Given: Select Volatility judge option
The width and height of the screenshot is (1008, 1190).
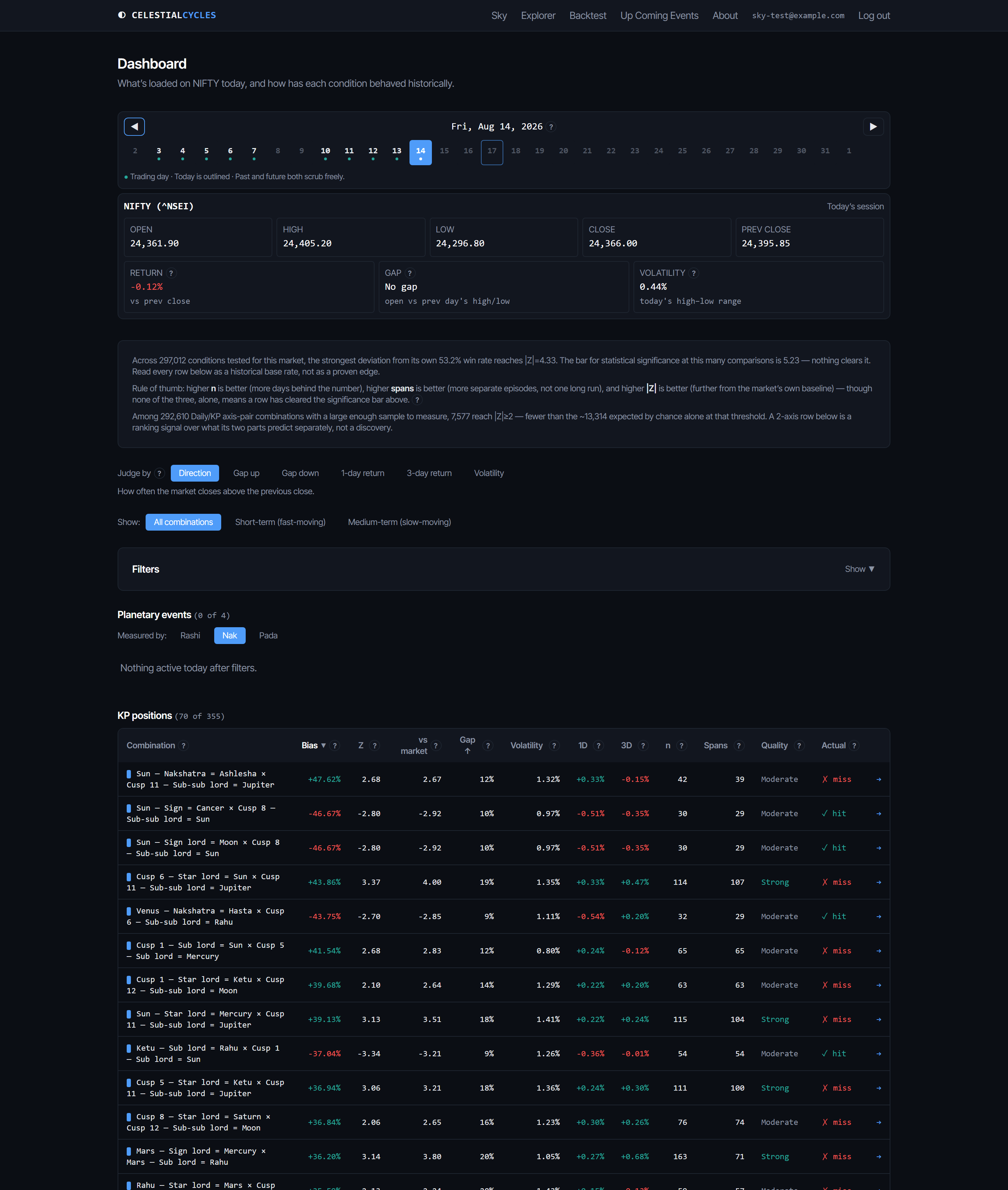Looking at the screenshot, I should pos(489,473).
